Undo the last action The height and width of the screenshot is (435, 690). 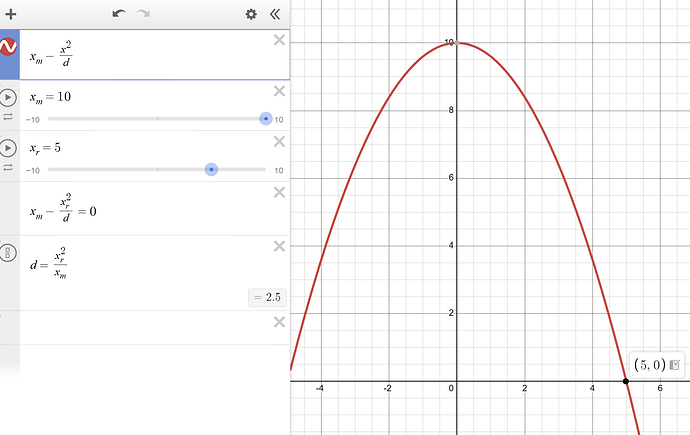119,14
